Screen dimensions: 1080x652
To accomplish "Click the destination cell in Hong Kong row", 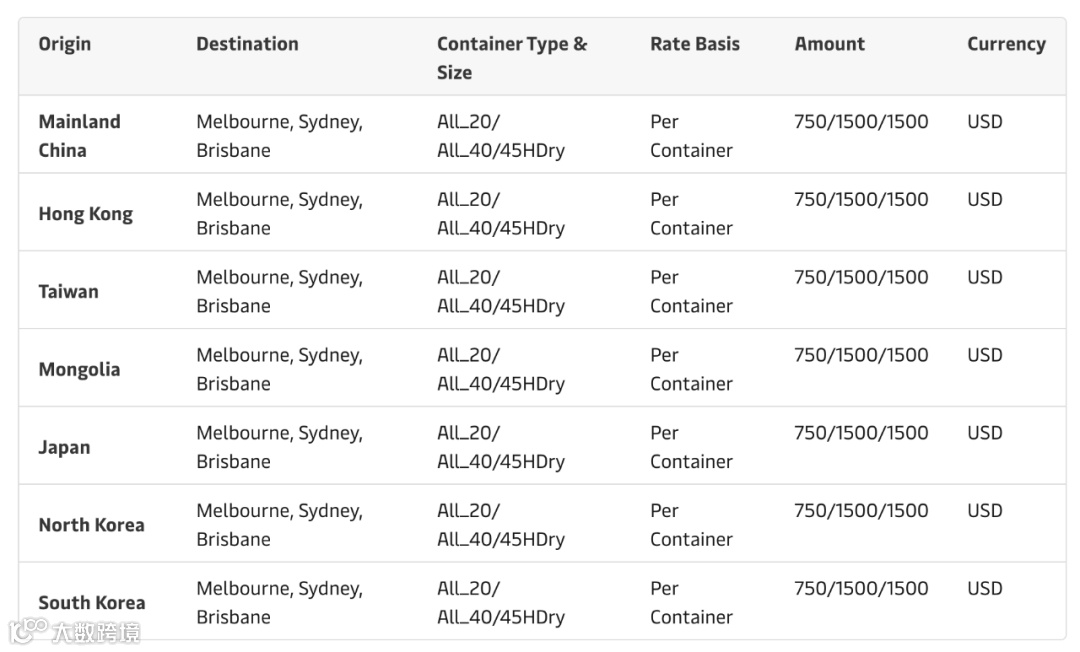I will click(279, 213).
